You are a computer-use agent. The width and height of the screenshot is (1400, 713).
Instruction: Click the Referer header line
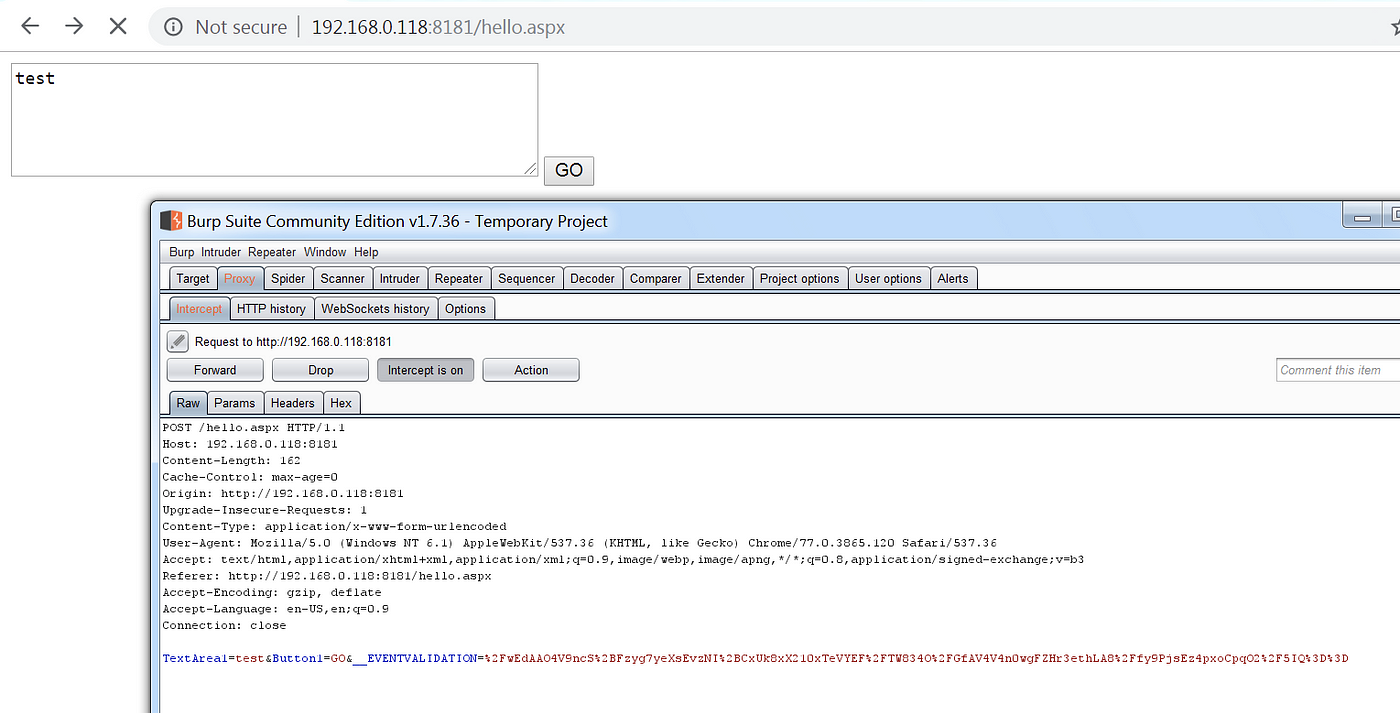point(327,576)
